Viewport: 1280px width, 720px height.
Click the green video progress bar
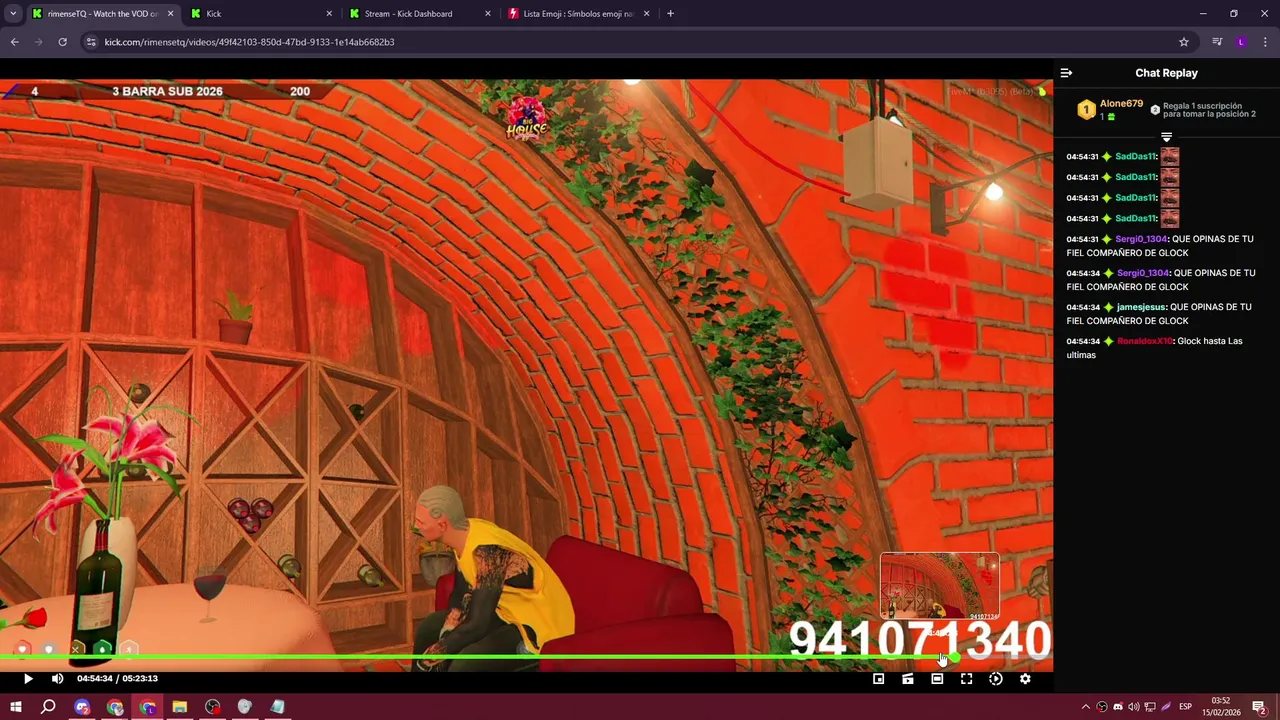tap(477, 658)
